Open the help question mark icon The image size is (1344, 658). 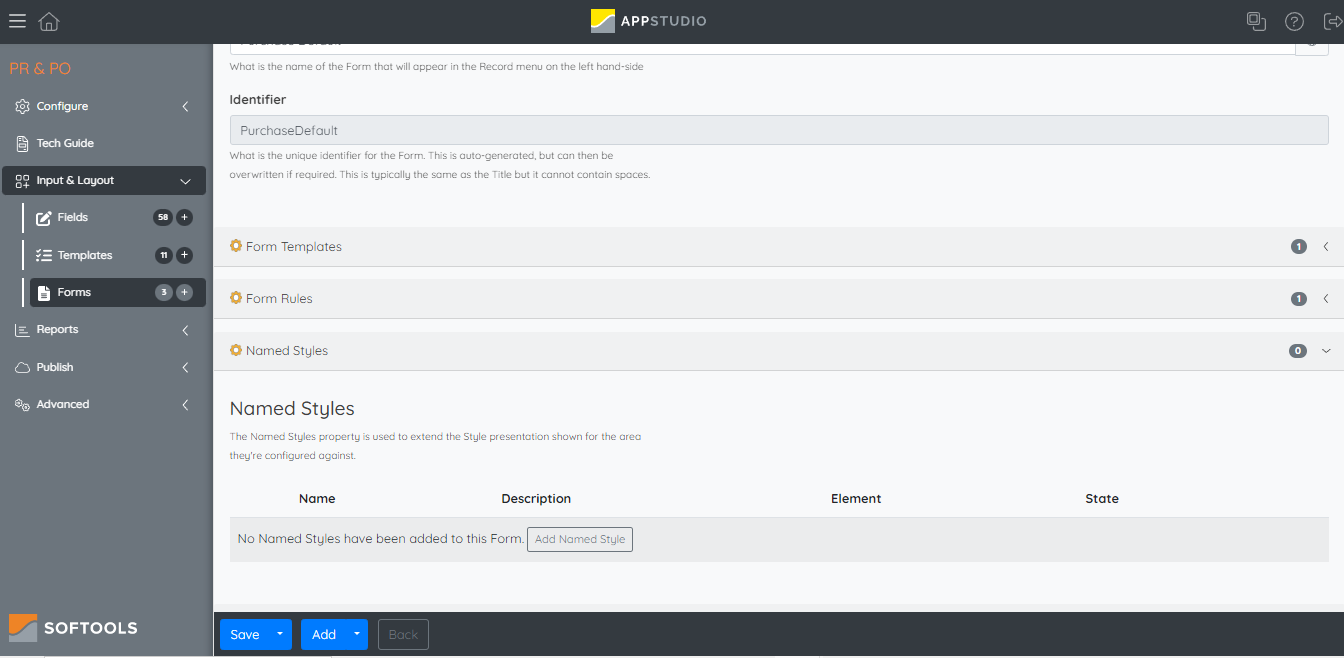[1294, 21]
